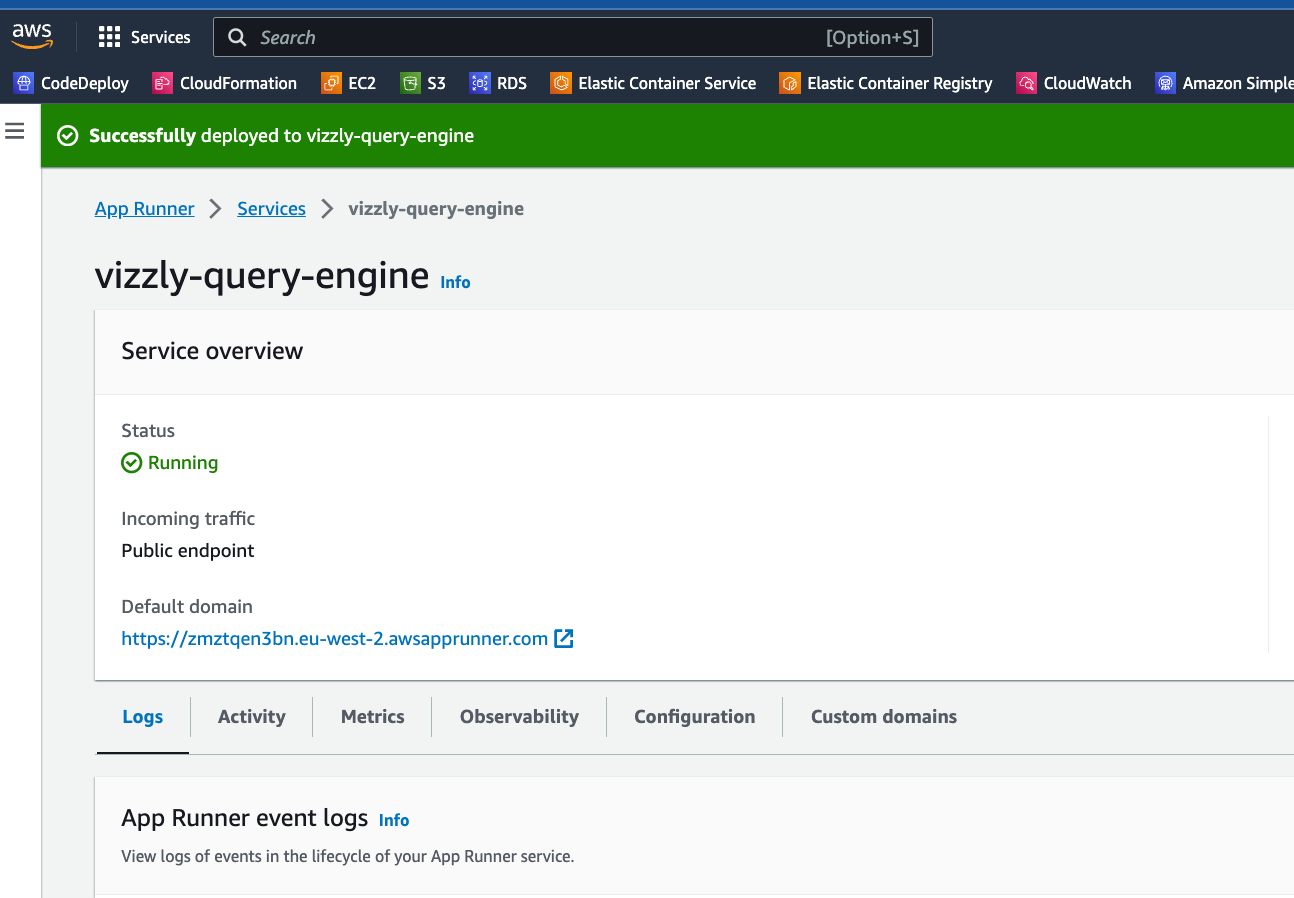Switch to the Activity tab

coord(252,717)
